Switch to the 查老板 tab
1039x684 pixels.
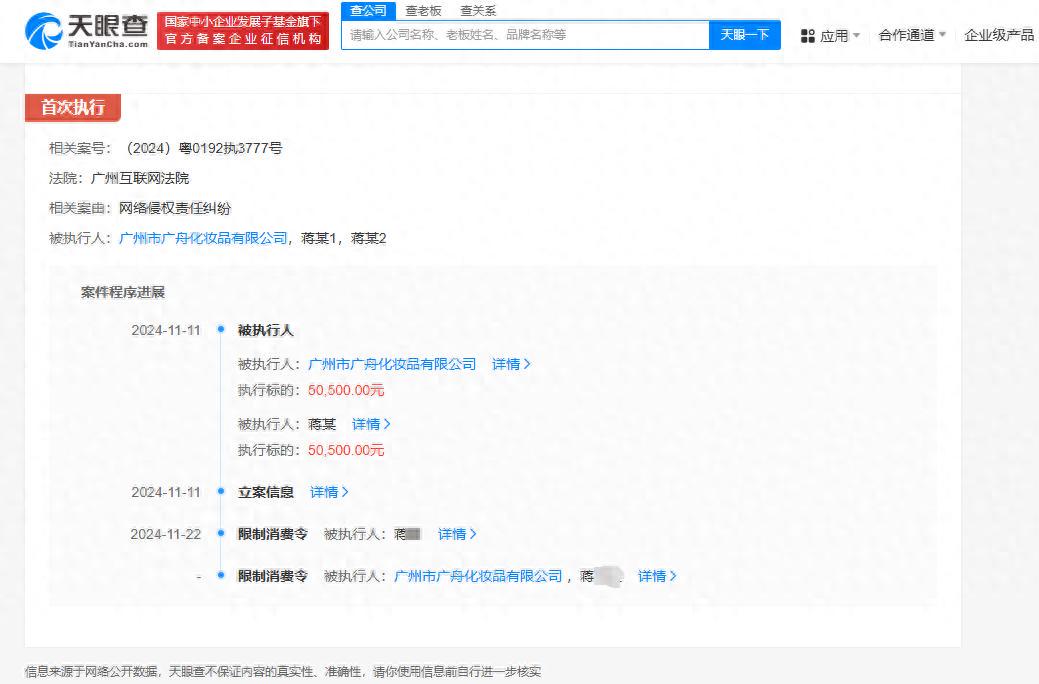coord(423,11)
